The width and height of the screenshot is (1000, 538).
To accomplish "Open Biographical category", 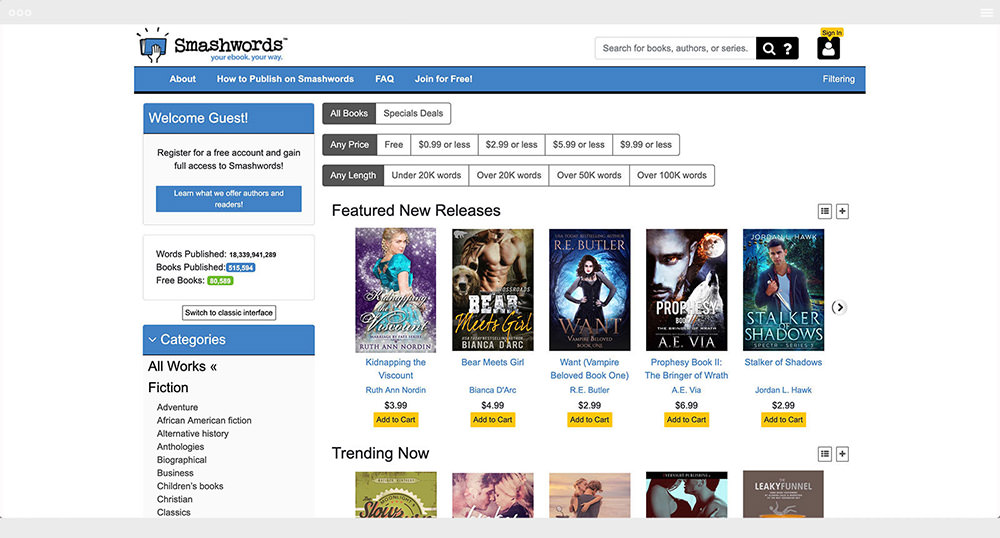I will click(x=182, y=460).
